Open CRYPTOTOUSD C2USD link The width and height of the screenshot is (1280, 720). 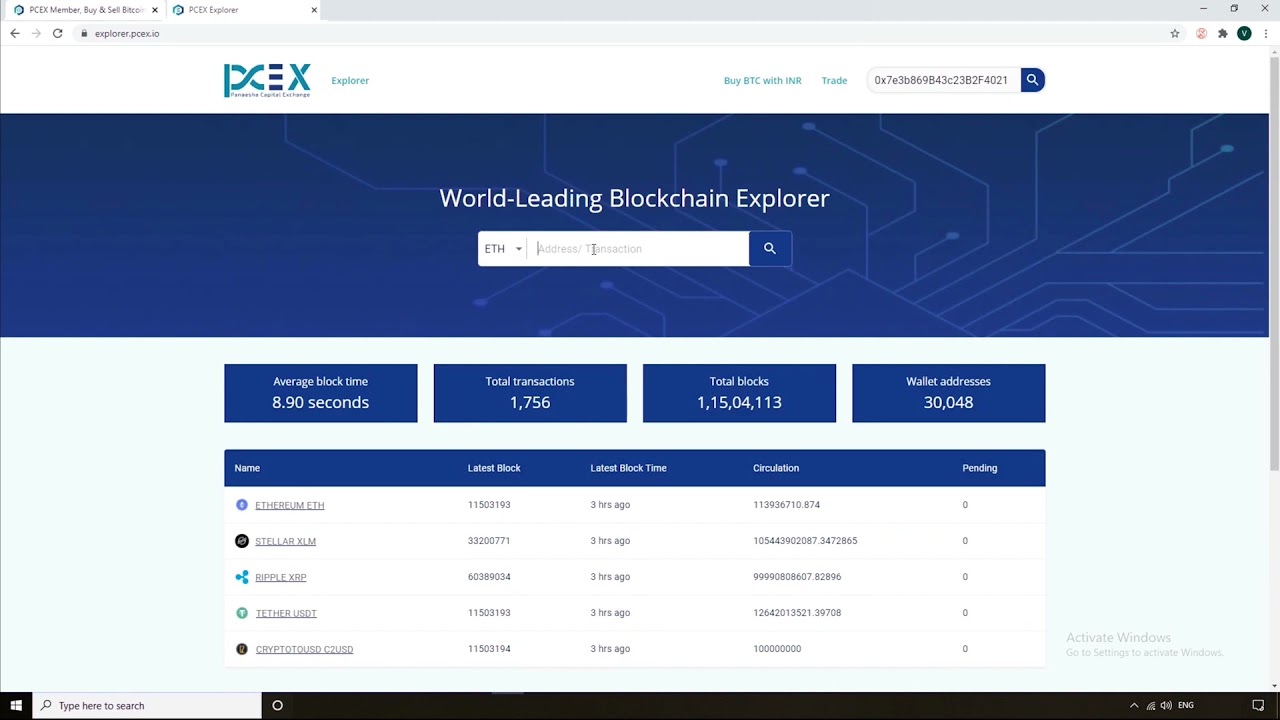pyautogui.click(x=304, y=649)
